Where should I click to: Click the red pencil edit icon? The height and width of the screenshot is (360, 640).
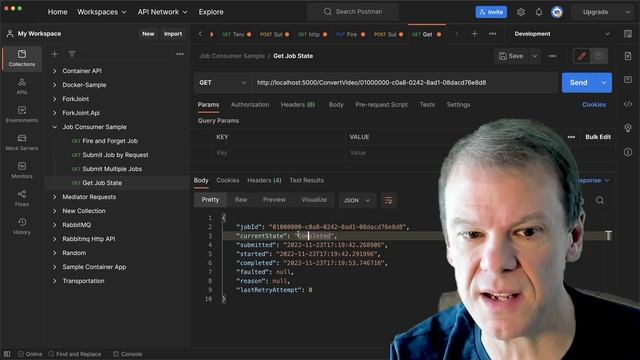coord(582,56)
